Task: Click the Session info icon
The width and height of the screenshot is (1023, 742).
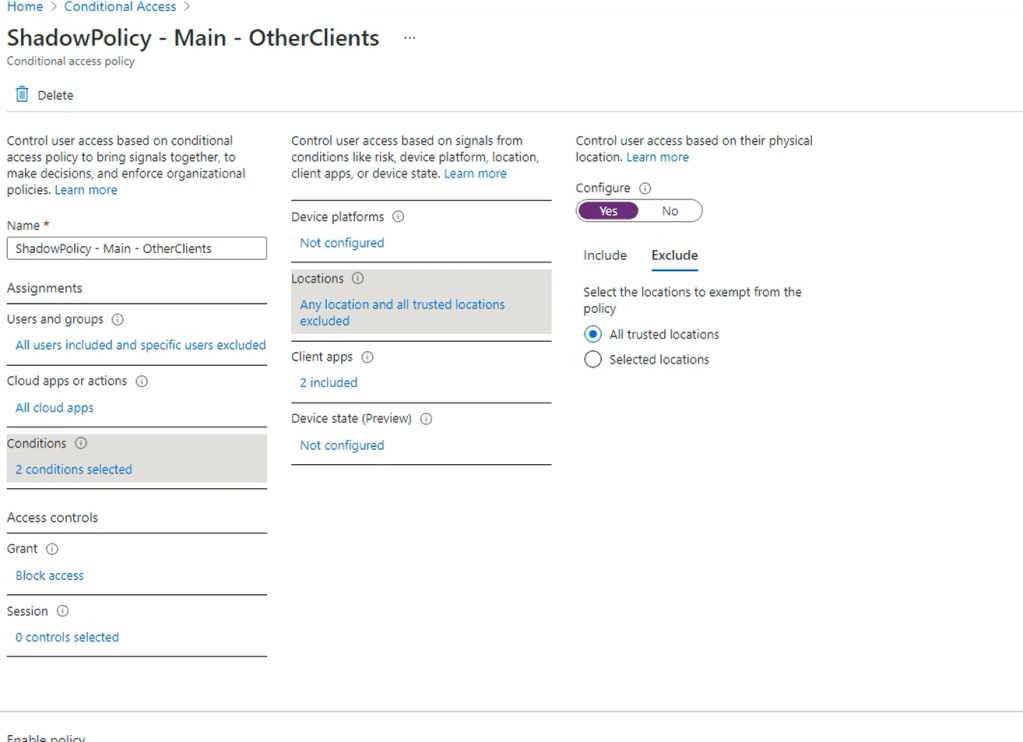Action: point(62,611)
